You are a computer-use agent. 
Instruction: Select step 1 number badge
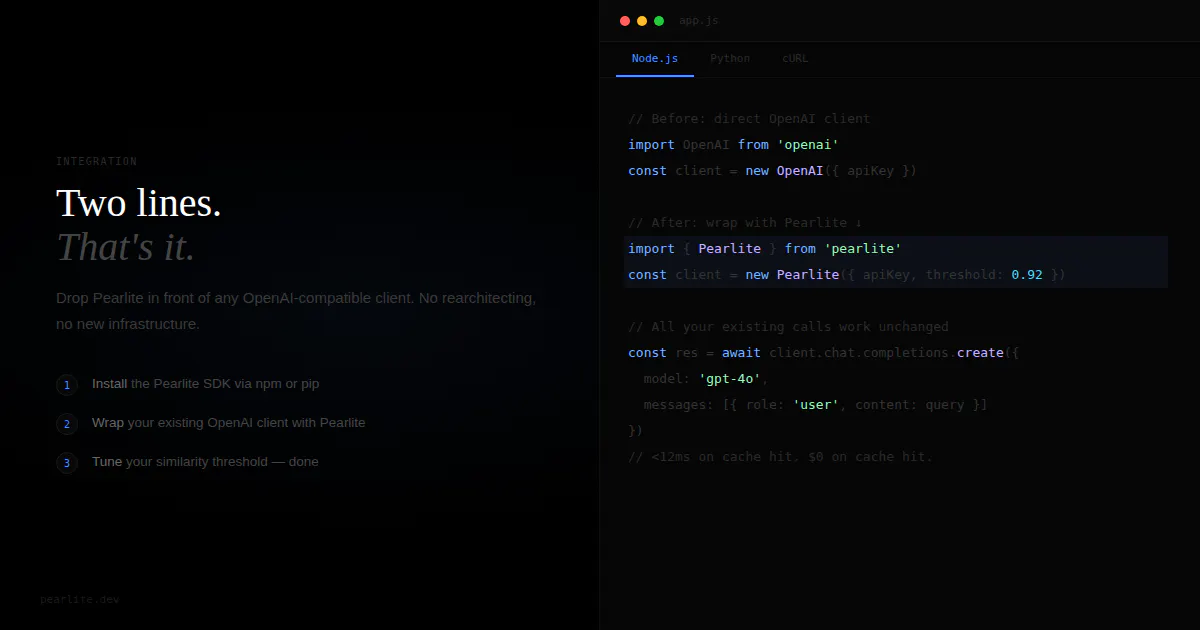point(67,385)
